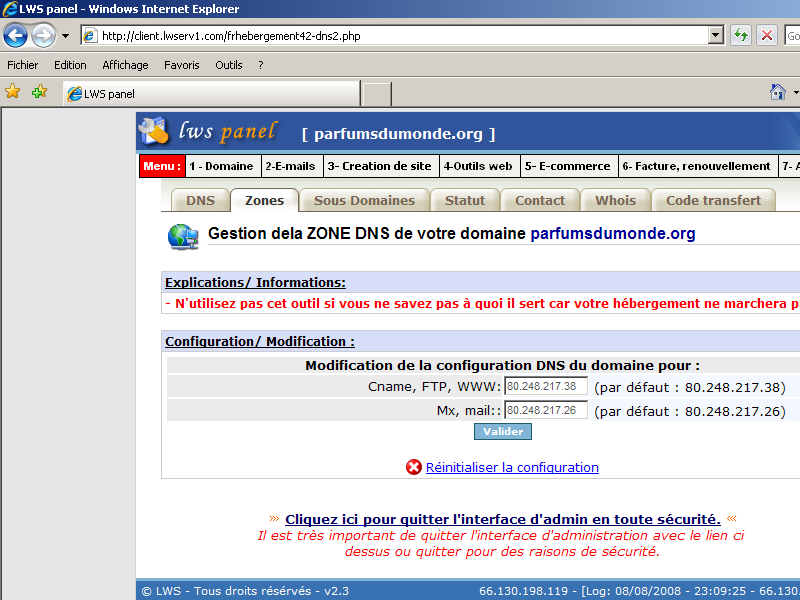
Task: Click the lws panel tools logo icon
Action: [154, 132]
